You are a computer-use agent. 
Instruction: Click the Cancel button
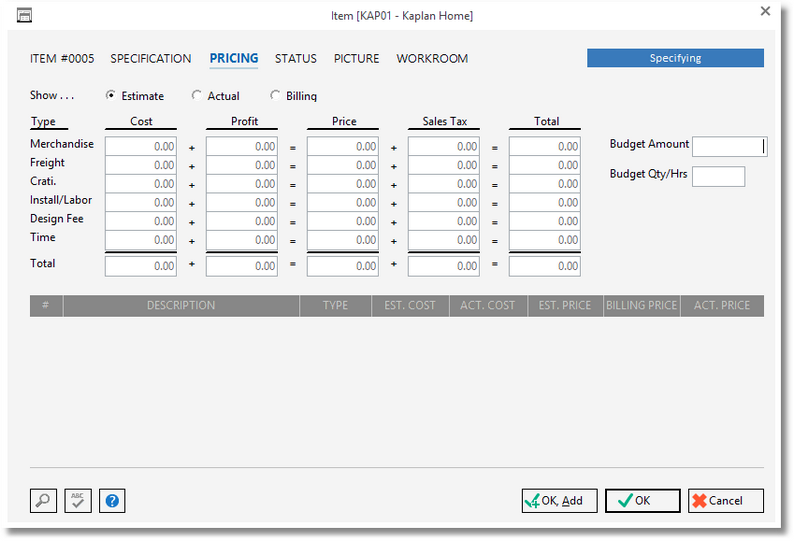[726, 500]
